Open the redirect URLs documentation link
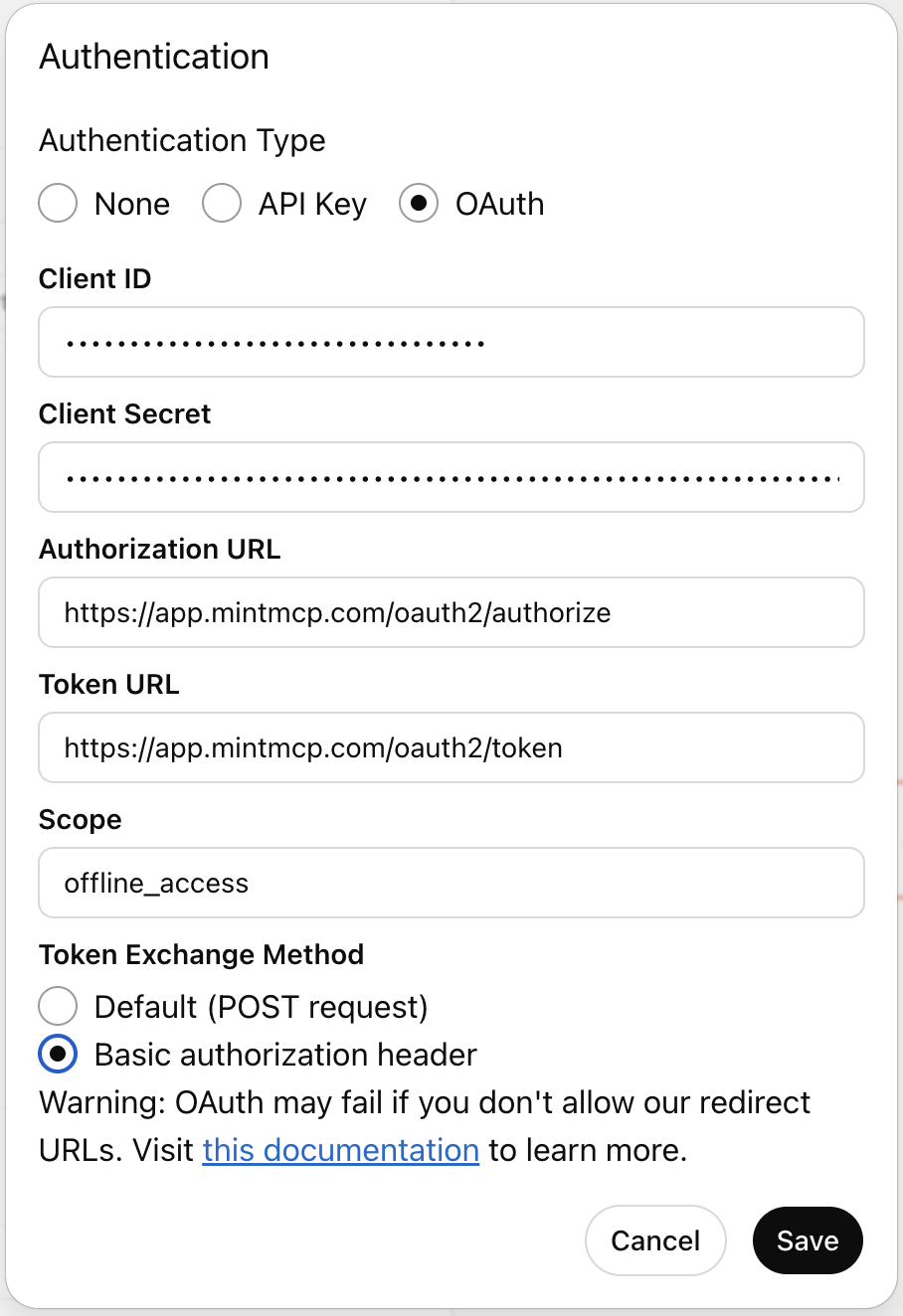The width and height of the screenshot is (903, 1316). click(340, 1149)
